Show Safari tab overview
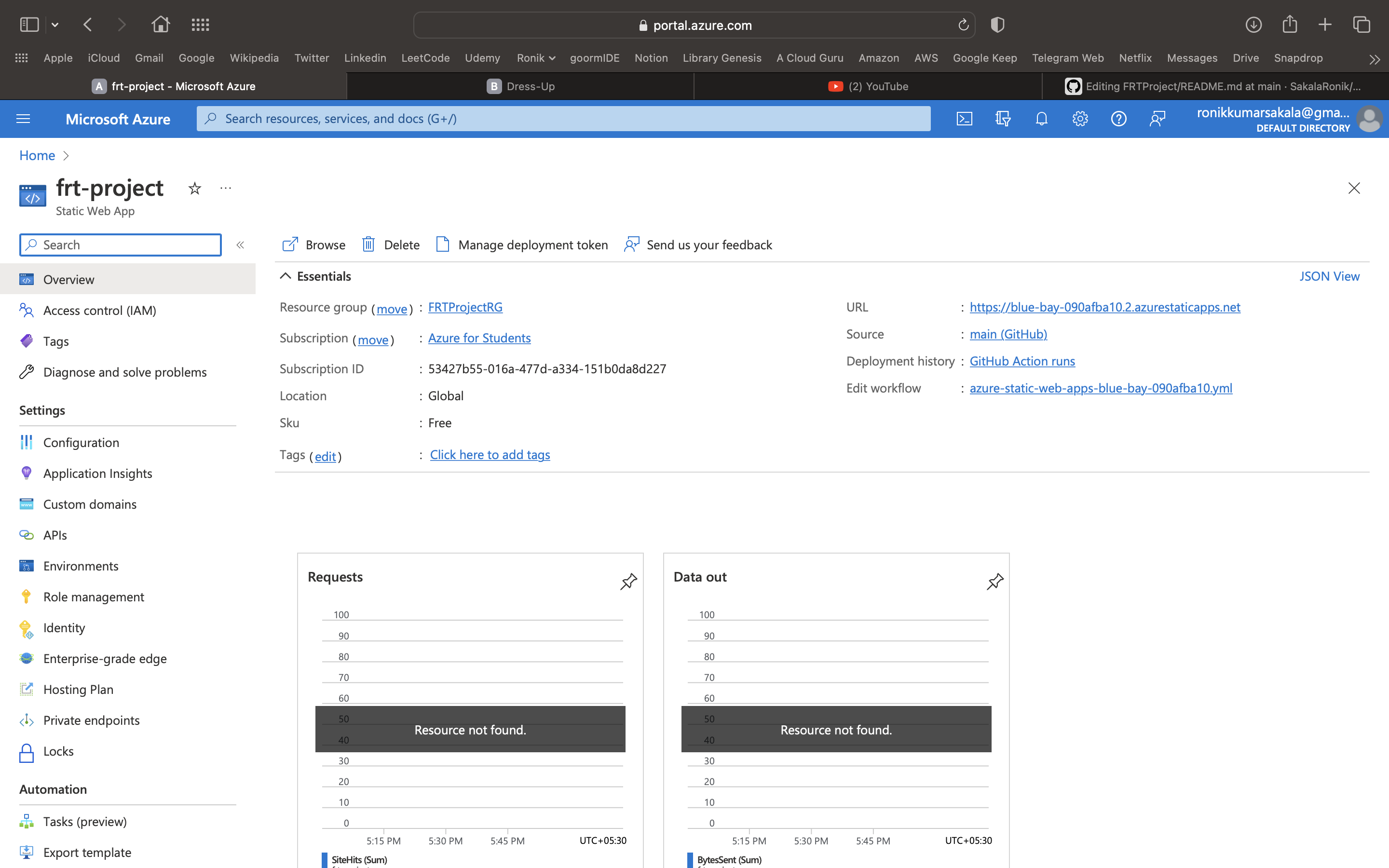 tap(1362, 25)
